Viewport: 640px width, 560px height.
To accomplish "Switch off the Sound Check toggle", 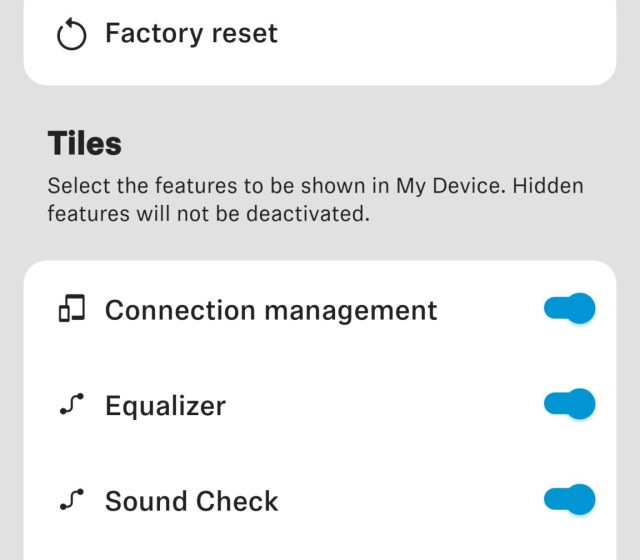I will (570, 499).
